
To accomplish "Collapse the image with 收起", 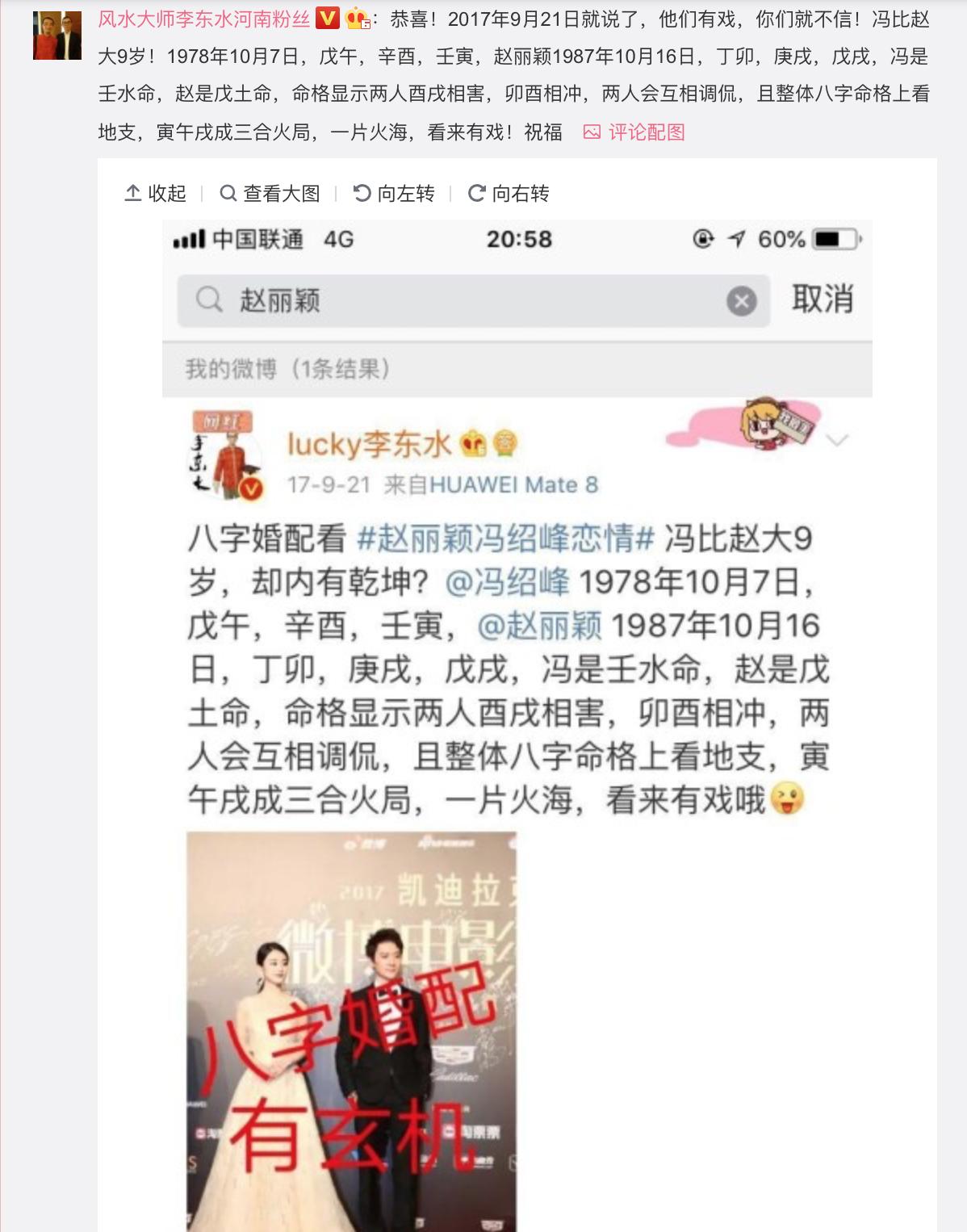I will [x=155, y=193].
